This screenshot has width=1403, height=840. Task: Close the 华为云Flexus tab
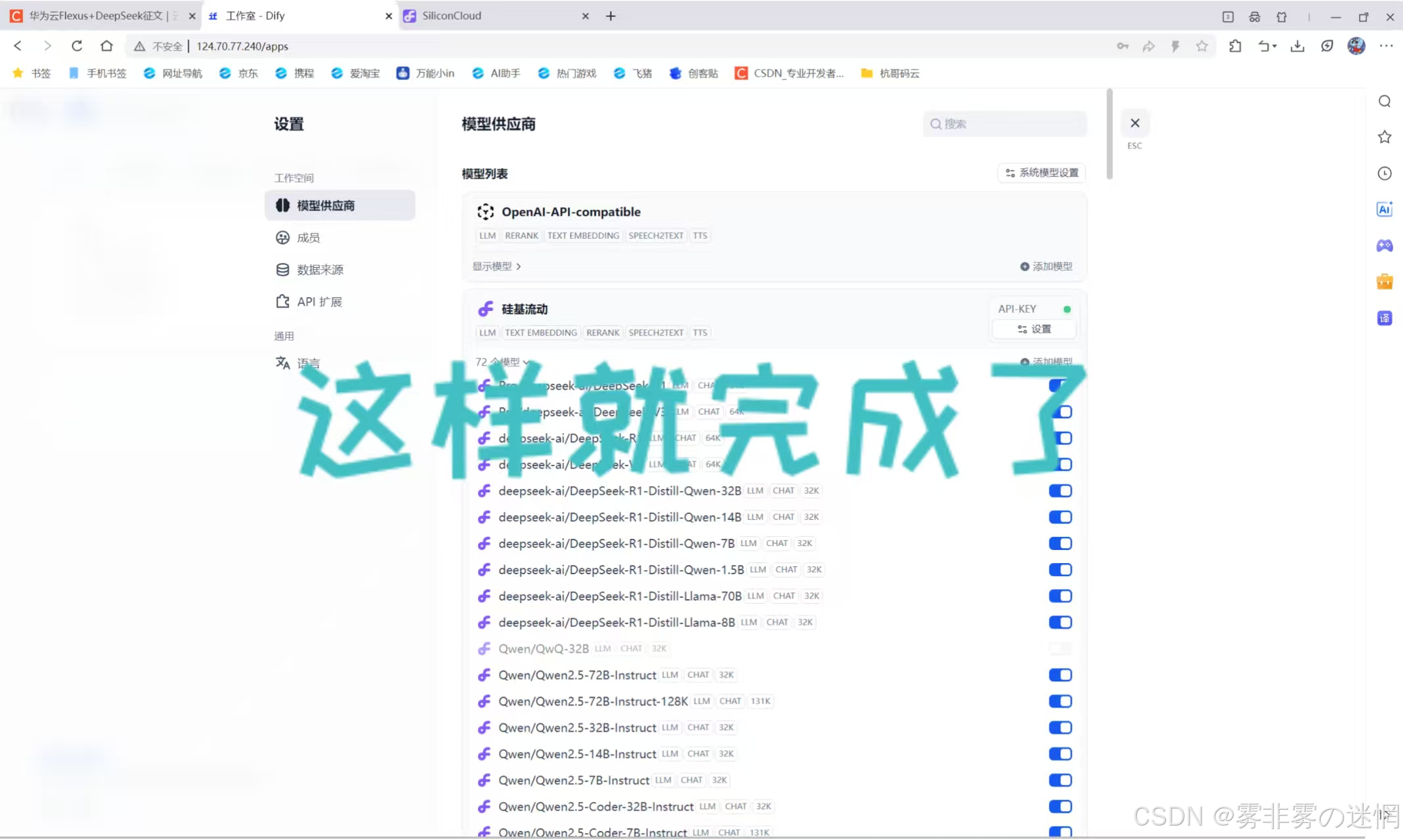(192, 16)
